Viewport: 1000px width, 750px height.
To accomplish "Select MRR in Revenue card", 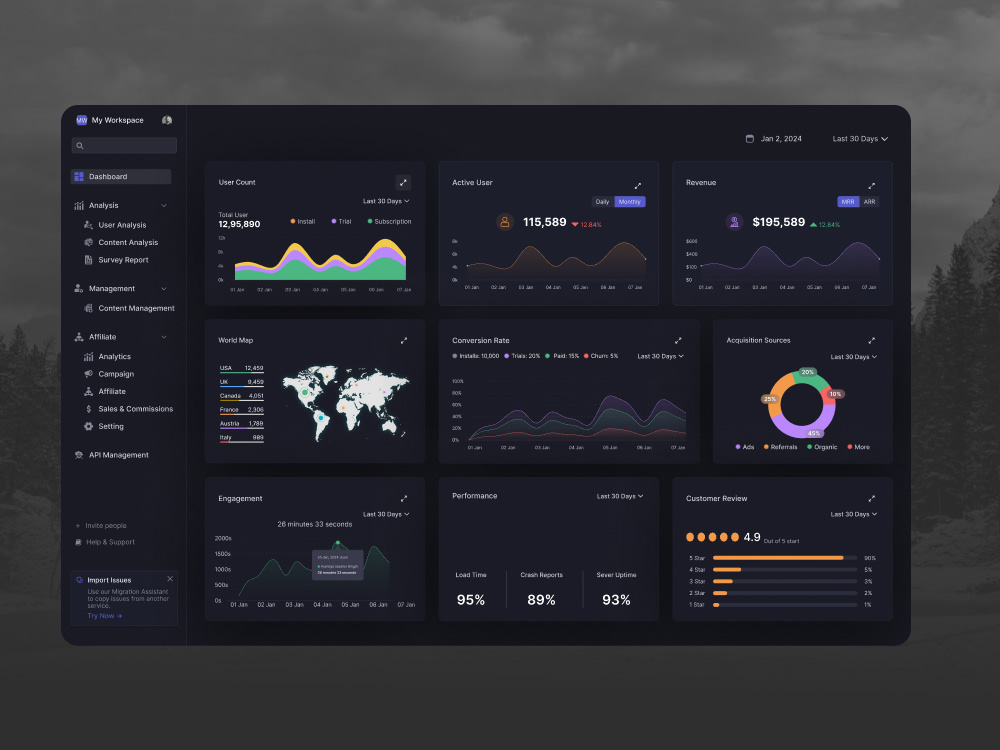I will (x=848, y=202).
